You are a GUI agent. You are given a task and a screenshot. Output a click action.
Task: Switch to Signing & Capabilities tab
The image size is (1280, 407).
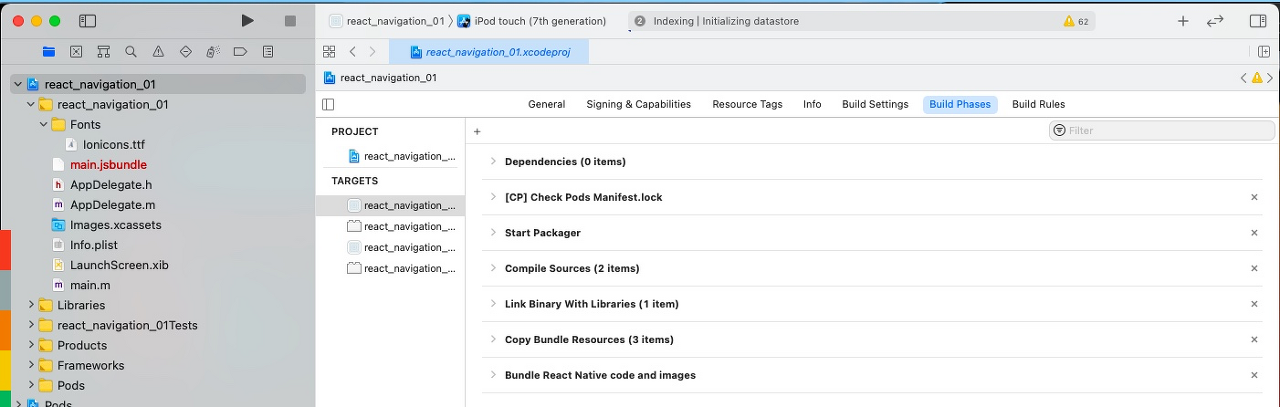638,104
